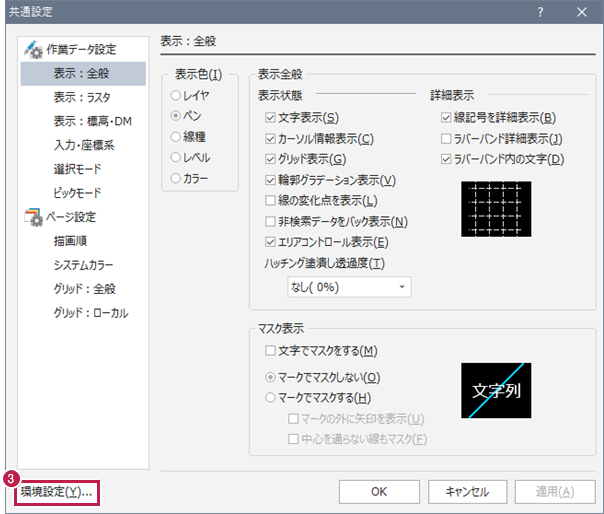This screenshot has height=514, width=604.
Task: Uncheck the 文字表示(S) checkbox
Action: coord(270,117)
